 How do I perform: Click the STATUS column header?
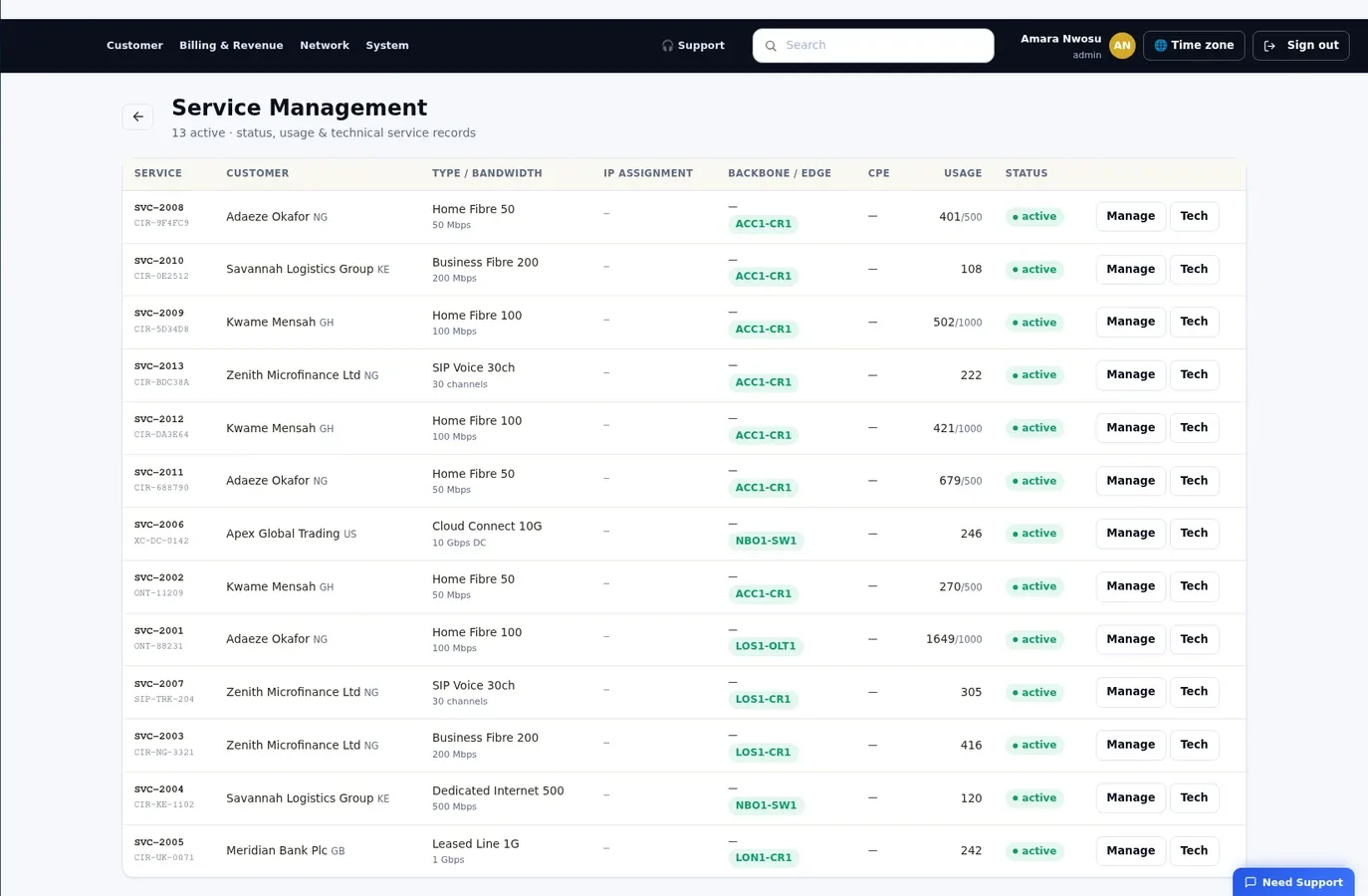click(1026, 173)
